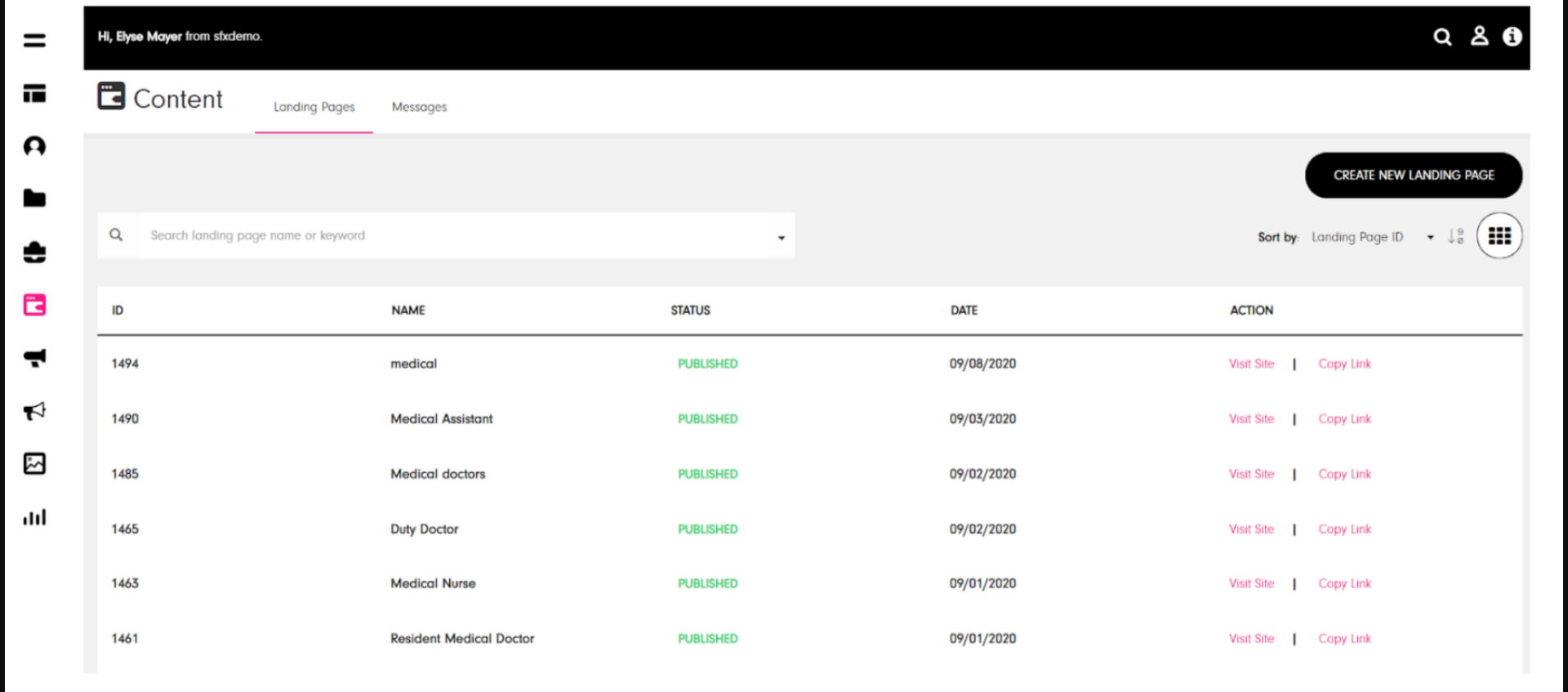Click PUBLISHED status of Medical Nurse

(707, 583)
